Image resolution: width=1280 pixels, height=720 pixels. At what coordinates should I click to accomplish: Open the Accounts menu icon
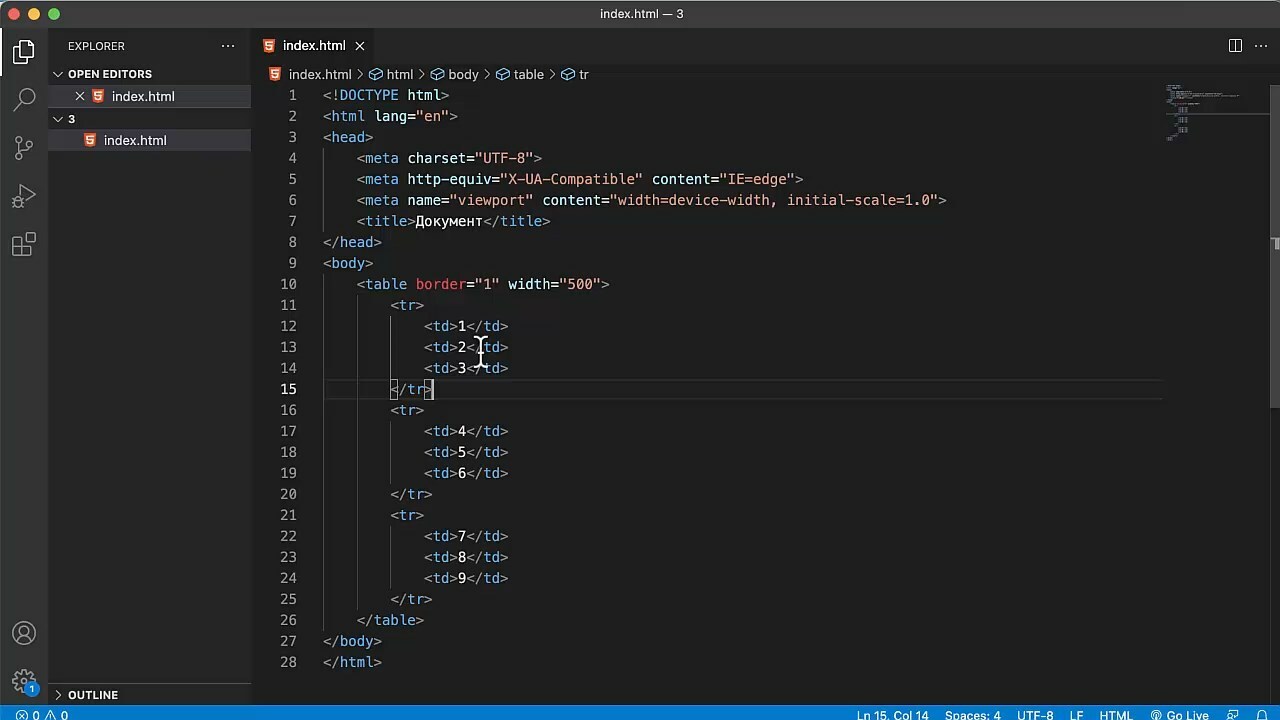click(x=24, y=633)
